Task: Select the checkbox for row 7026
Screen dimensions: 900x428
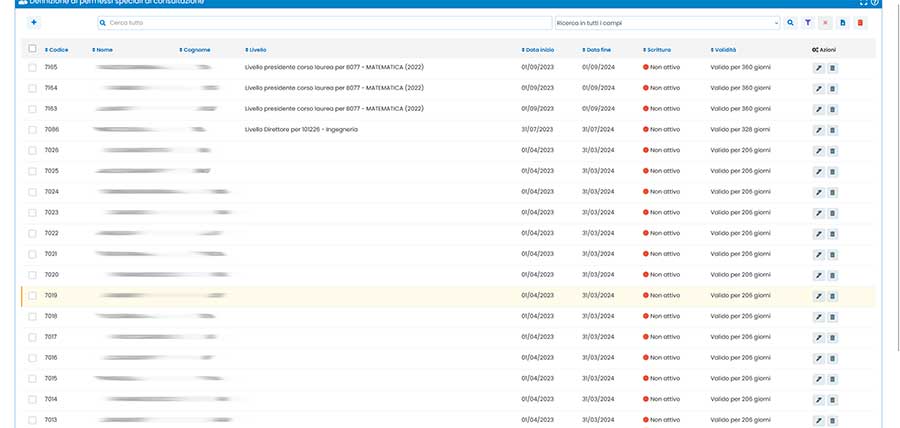Action: click(x=33, y=150)
